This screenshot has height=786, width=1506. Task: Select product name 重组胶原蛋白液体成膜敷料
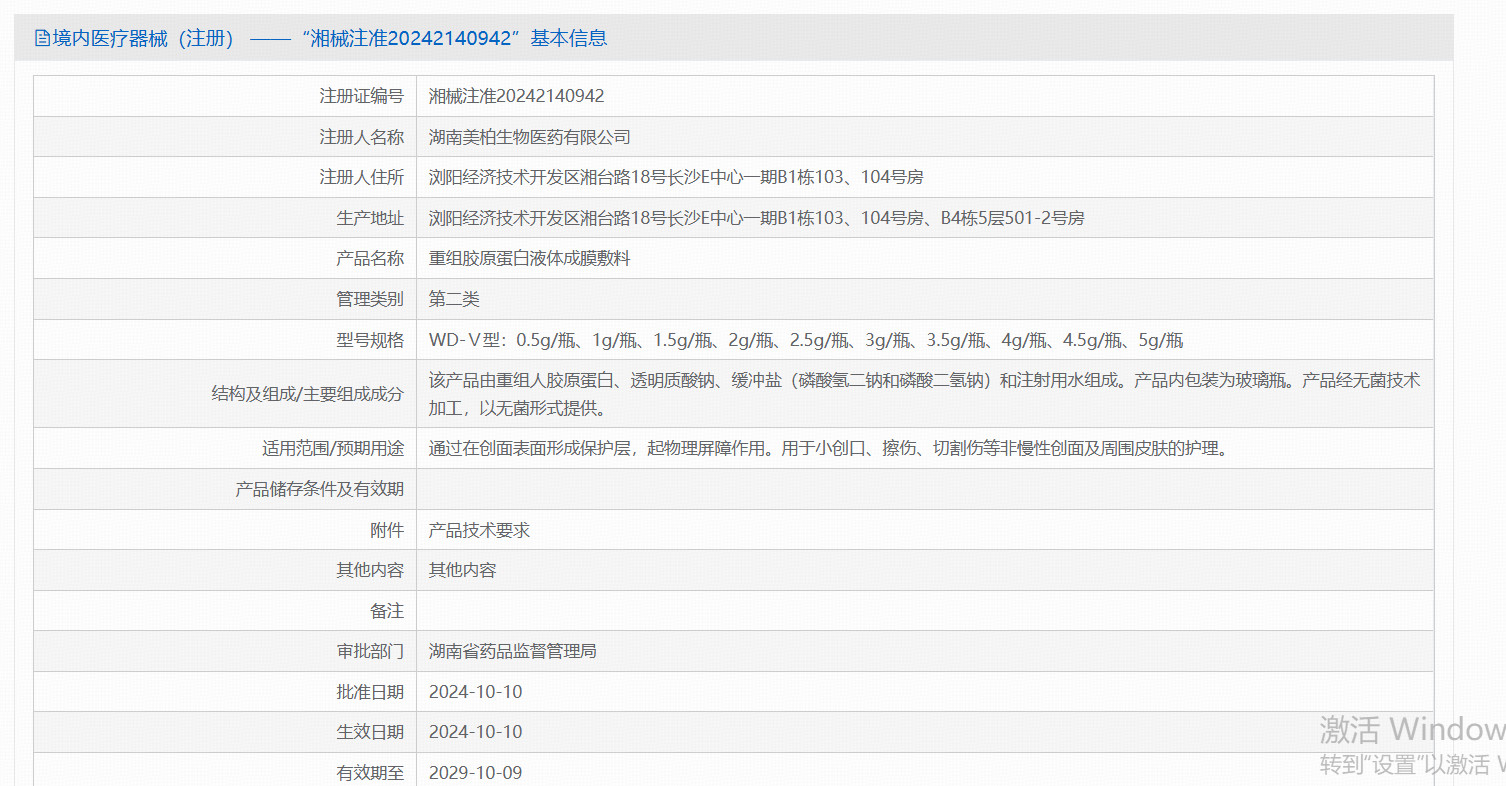click(529, 258)
